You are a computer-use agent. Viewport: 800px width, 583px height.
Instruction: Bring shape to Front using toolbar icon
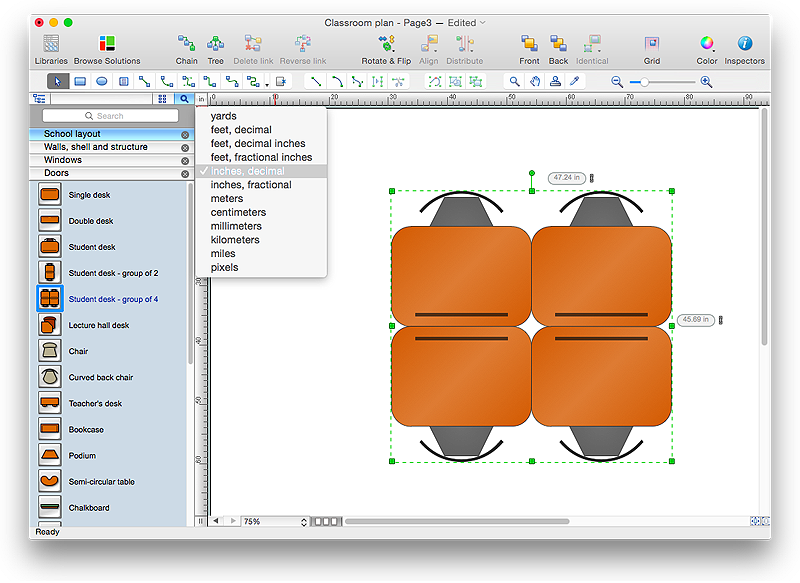point(529,46)
